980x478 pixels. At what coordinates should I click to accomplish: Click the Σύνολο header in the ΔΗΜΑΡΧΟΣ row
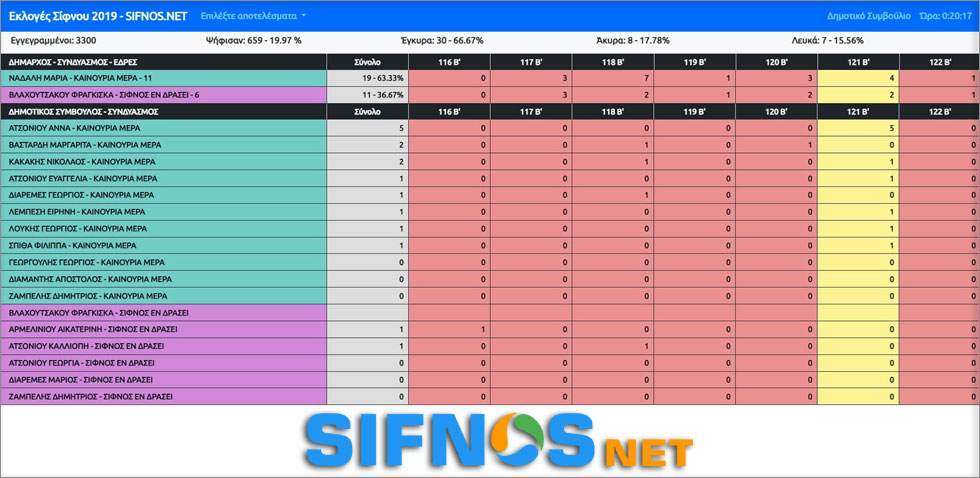[368, 62]
